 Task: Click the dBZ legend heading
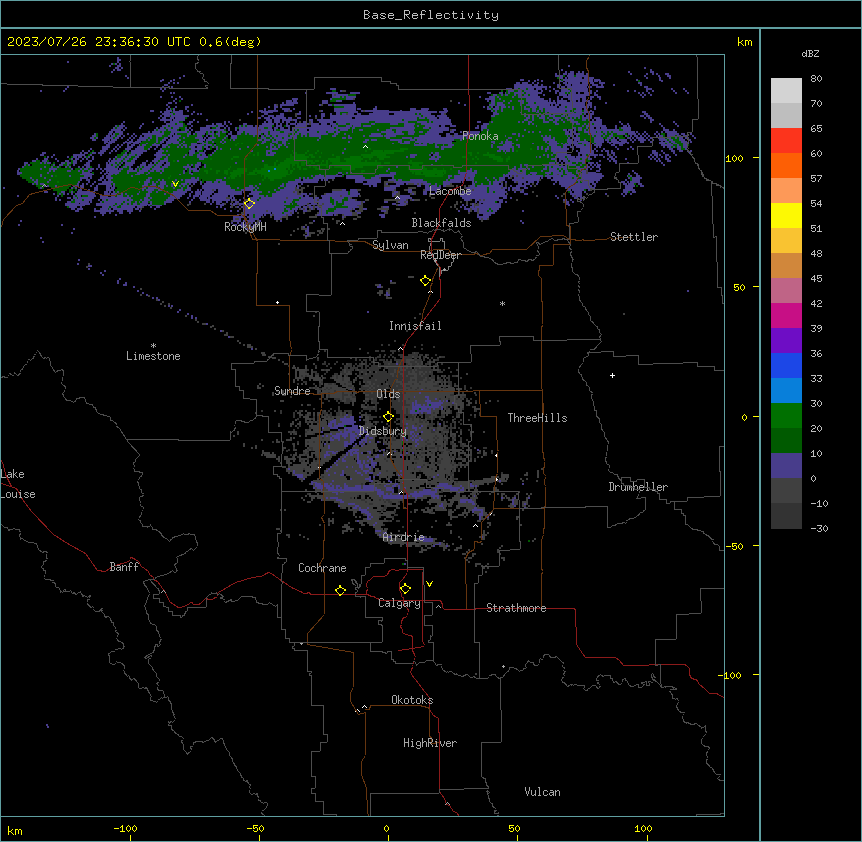(x=810, y=53)
